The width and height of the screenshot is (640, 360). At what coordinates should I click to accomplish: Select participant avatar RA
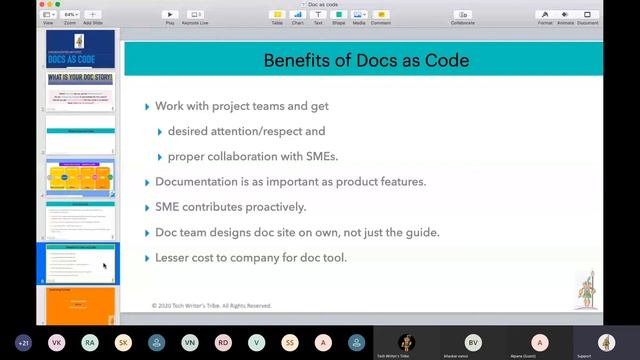[x=90, y=343]
